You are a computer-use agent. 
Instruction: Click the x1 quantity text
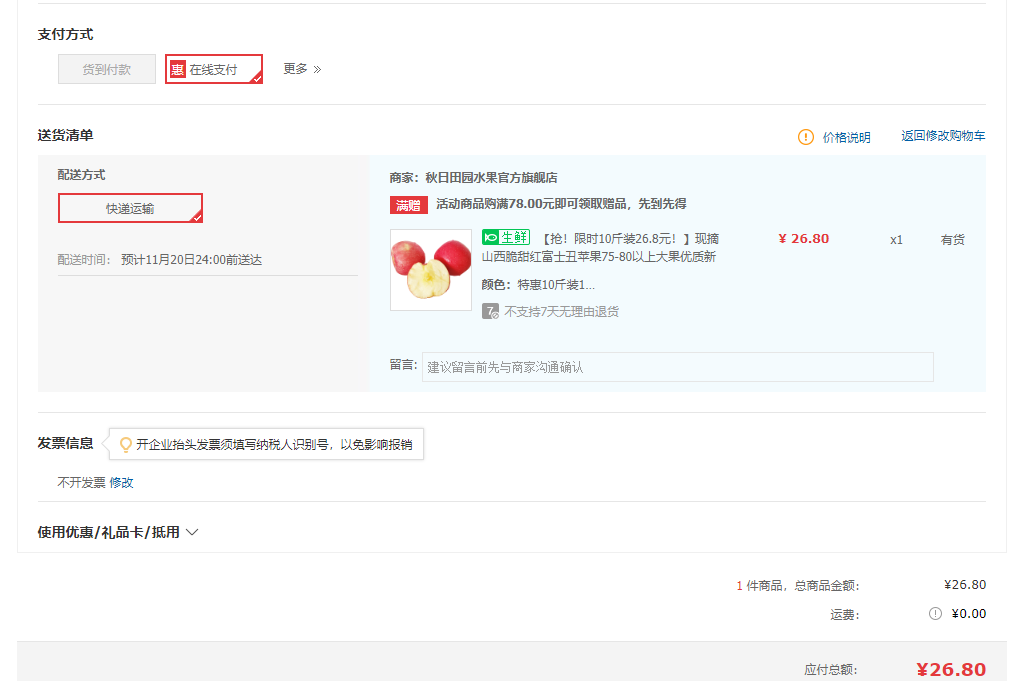click(x=896, y=240)
